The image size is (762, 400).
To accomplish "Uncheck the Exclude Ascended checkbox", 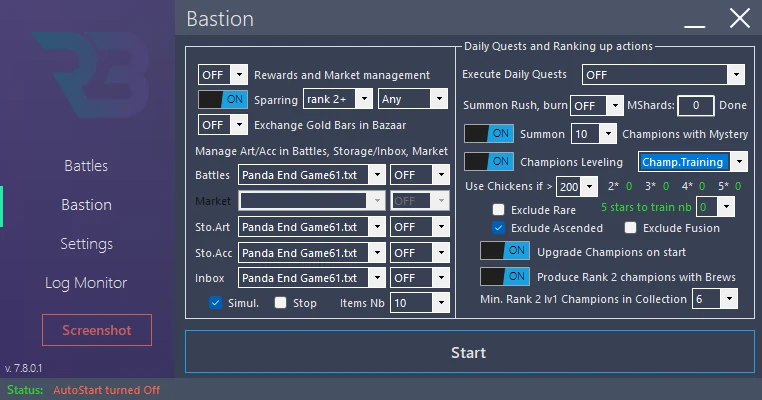I will [x=498, y=228].
